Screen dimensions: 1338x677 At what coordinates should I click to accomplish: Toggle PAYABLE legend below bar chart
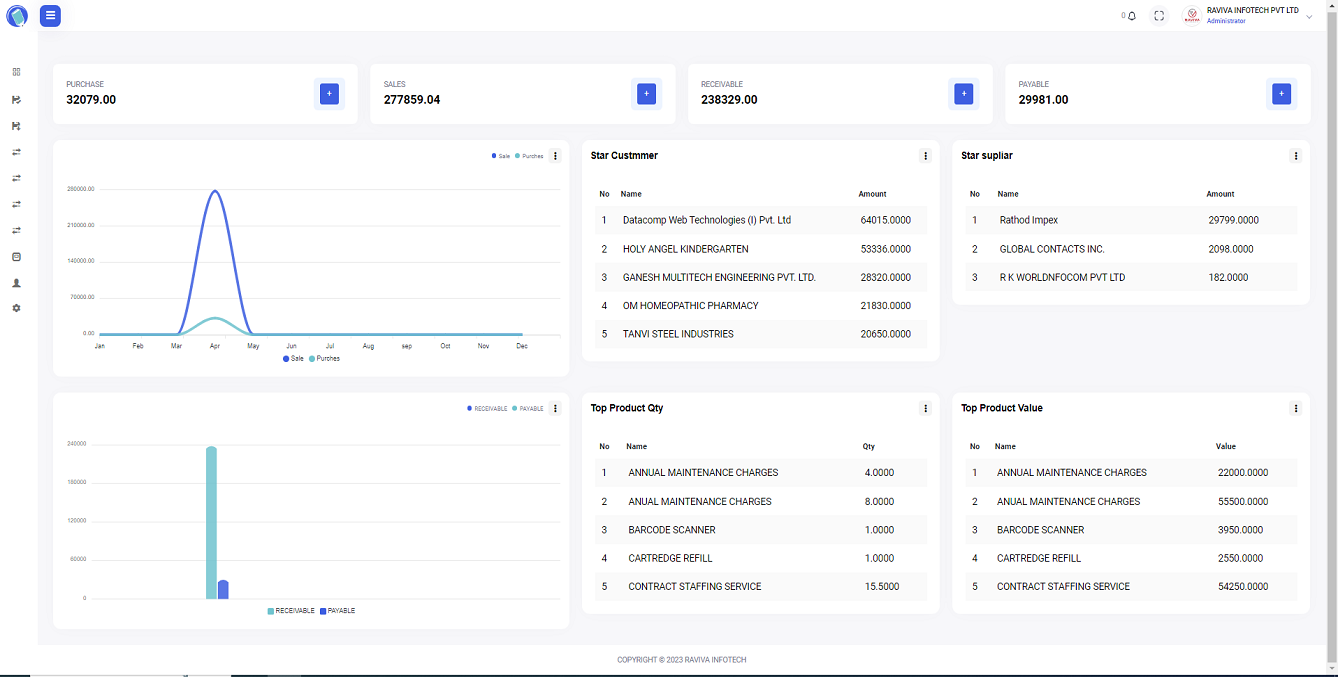pos(337,610)
